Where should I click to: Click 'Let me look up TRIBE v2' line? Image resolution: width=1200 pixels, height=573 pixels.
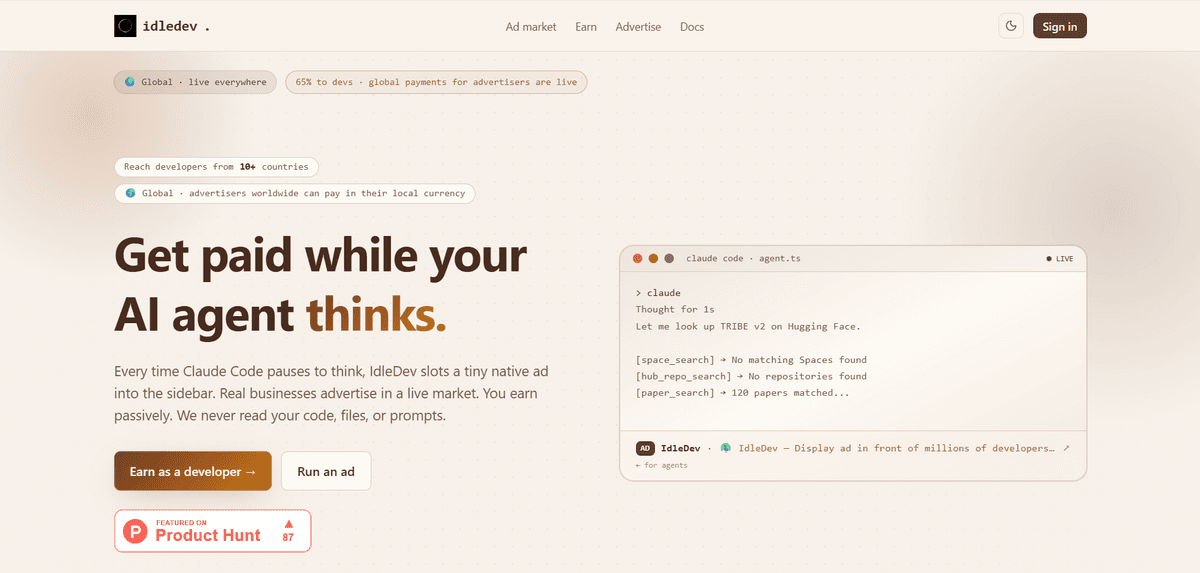click(747, 327)
